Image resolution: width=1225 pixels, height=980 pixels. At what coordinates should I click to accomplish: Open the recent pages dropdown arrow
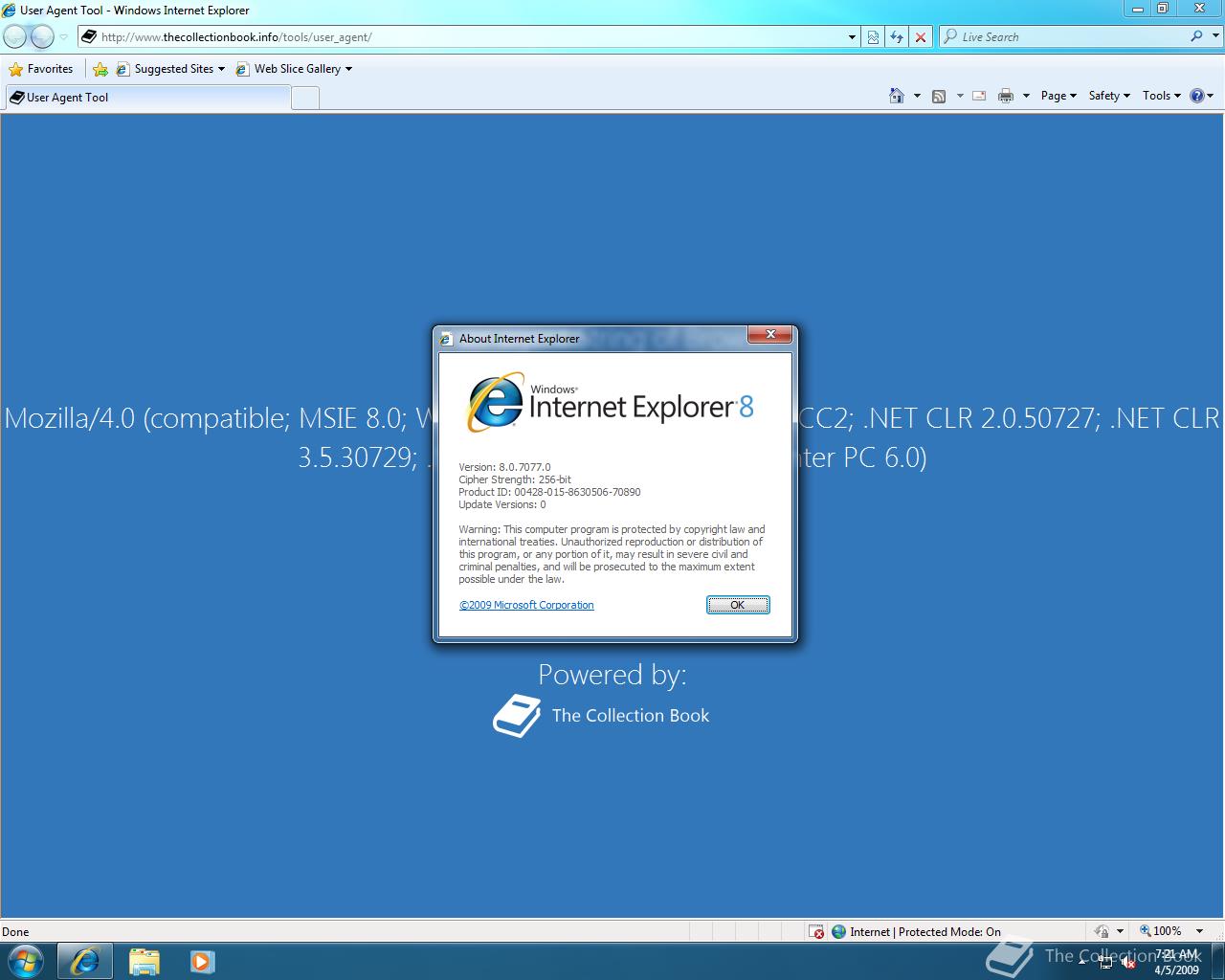click(x=64, y=37)
